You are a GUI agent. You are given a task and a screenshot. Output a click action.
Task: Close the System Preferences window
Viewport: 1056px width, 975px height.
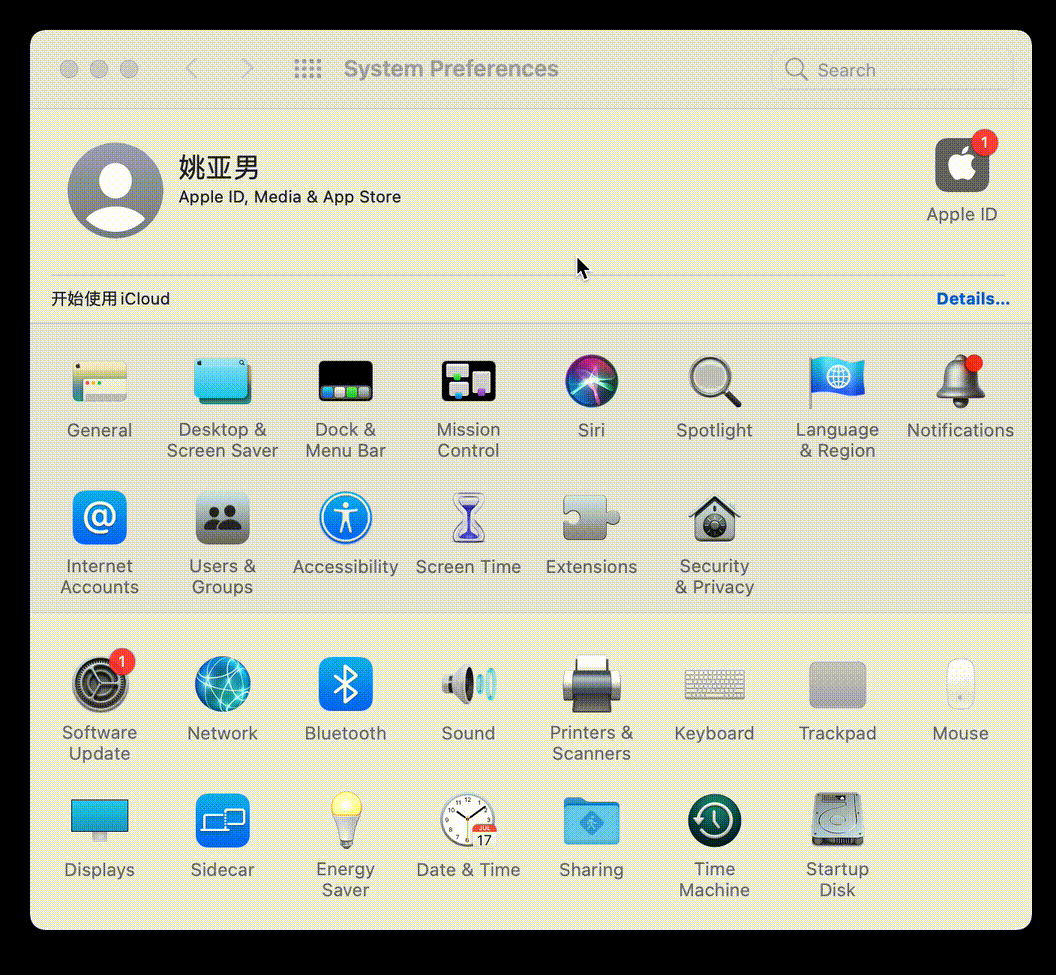tap(69, 69)
